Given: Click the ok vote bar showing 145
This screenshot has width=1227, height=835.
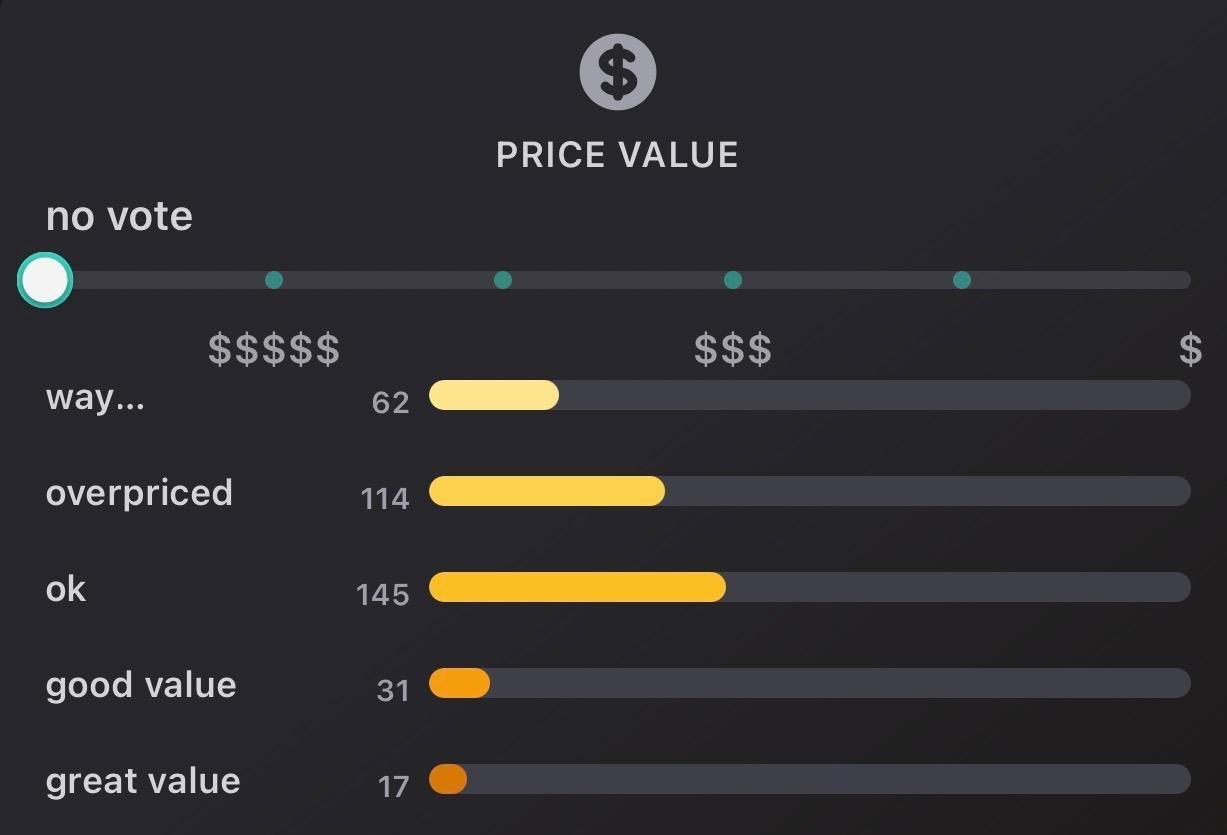Looking at the screenshot, I should tap(577, 587).
